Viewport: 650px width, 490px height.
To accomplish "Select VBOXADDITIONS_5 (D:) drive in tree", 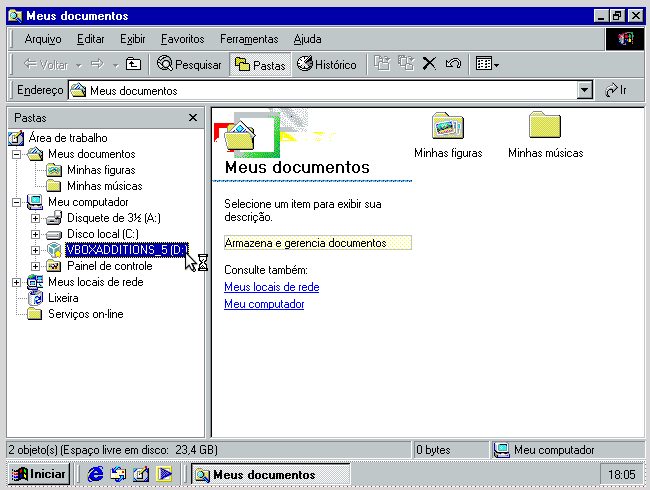I will coord(127,250).
